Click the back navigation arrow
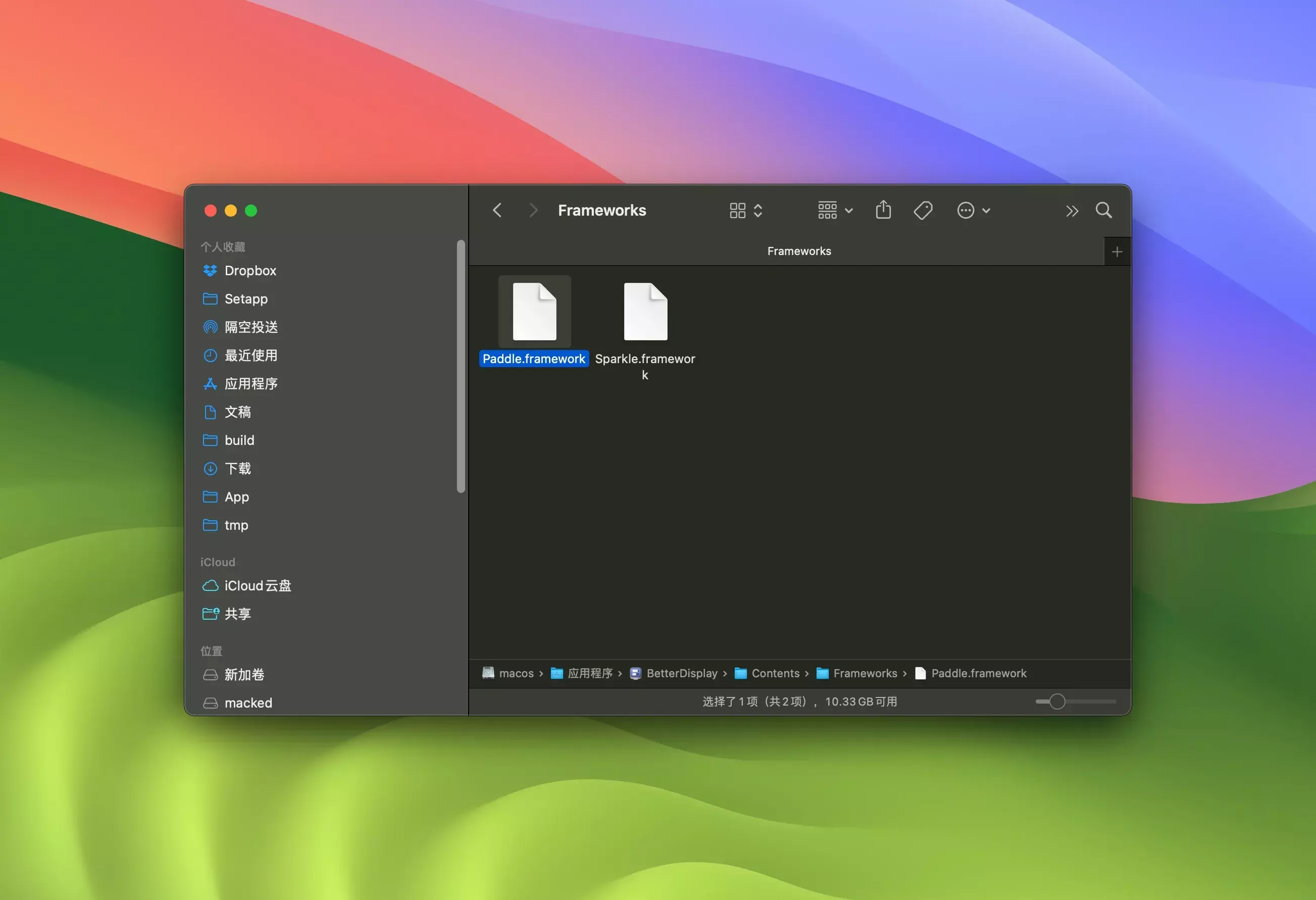Screen dimensions: 1316x900 497,211
